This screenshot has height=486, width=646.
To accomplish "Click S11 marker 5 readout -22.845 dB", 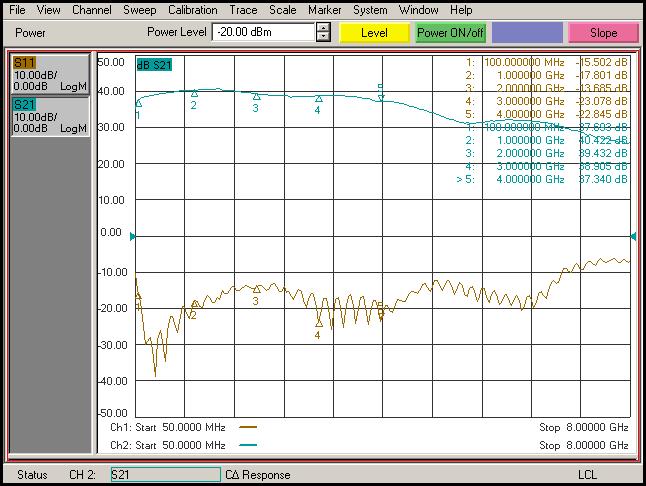I will (x=602, y=114).
